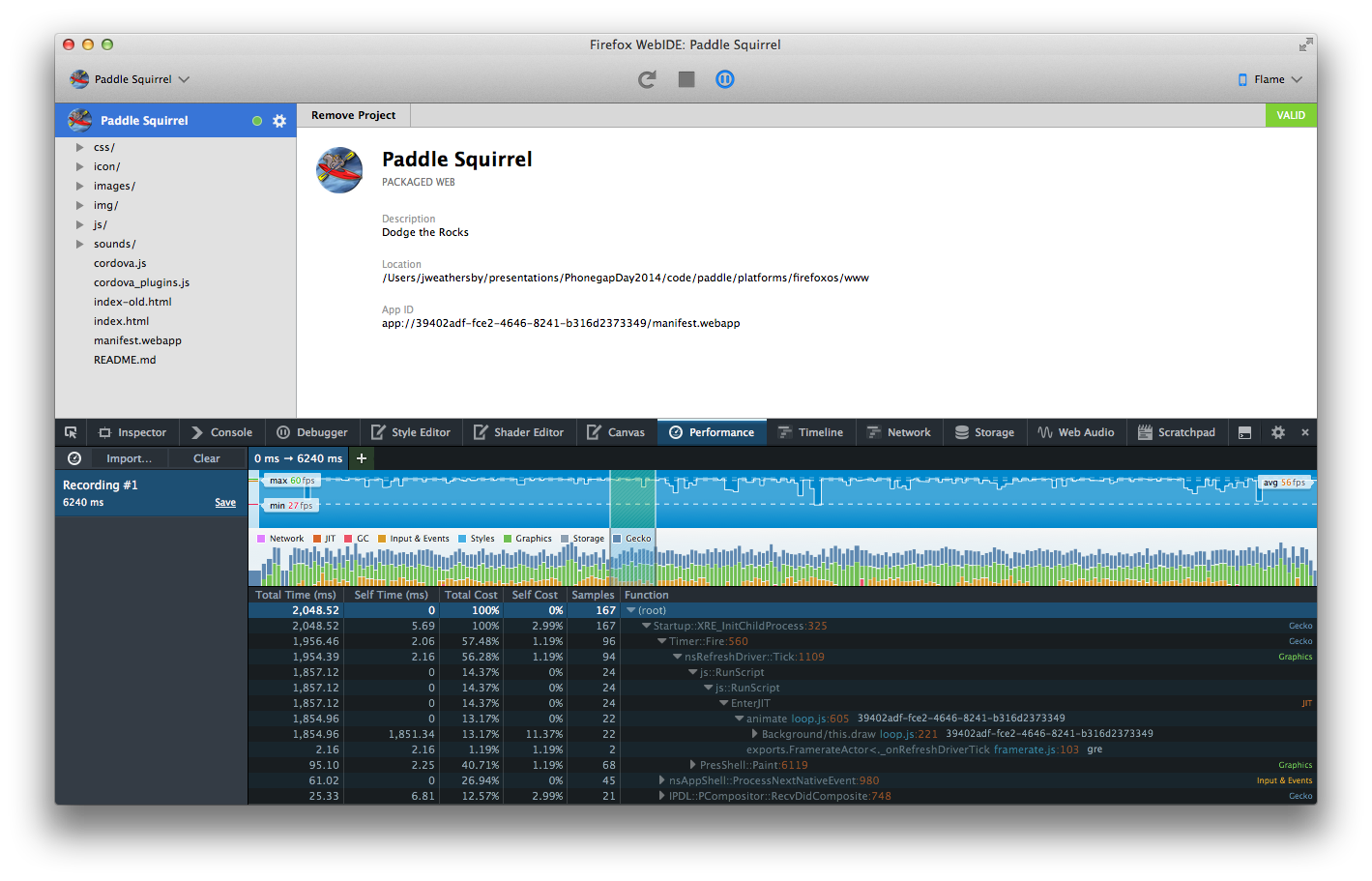The height and width of the screenshot is (881, 1372).
Task: Enter fullscreen with the window expand icon
Action: [x=1306, y=44]
